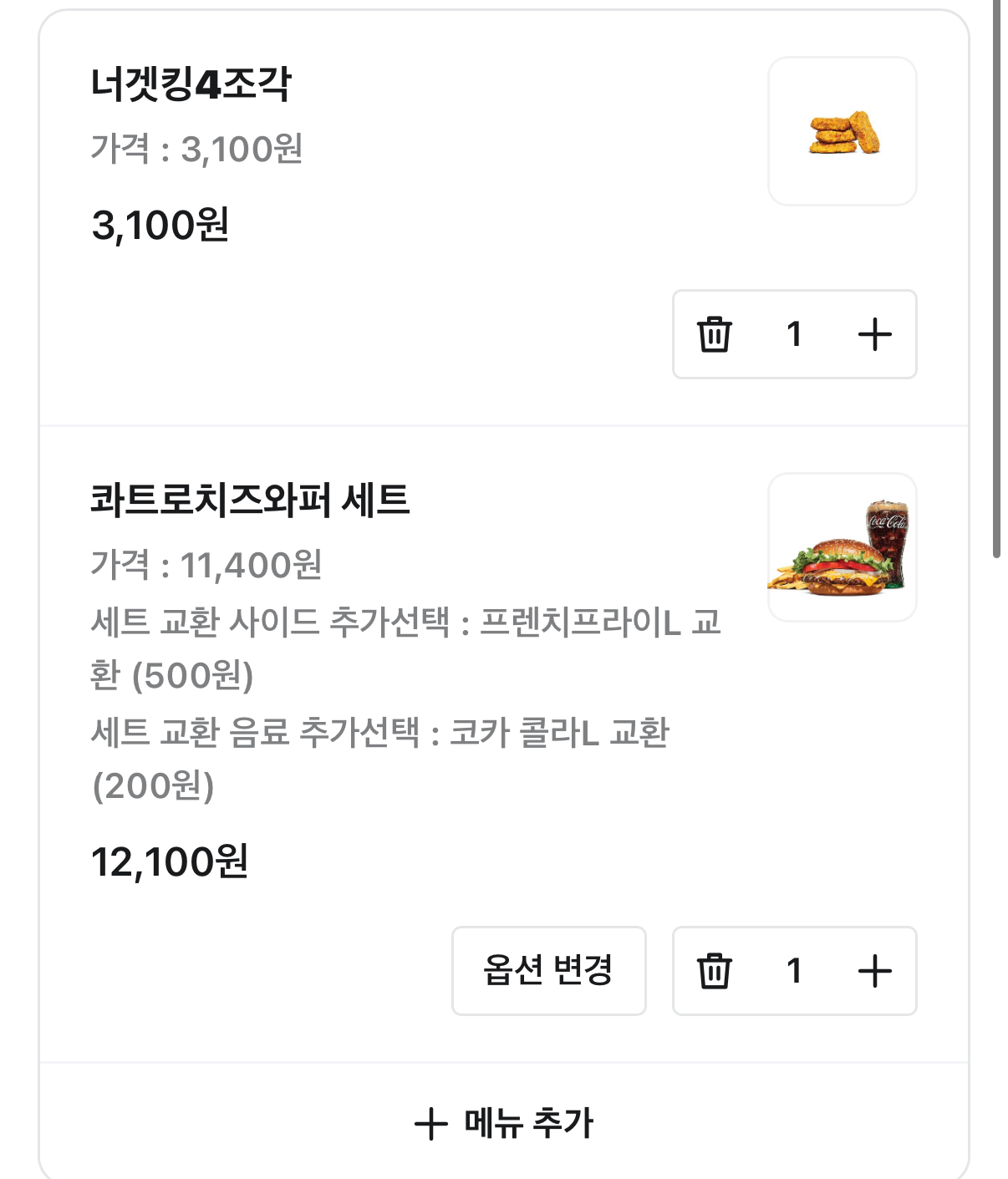Increase 너겟킹4조각 quantity with plus icon
Screen dimensions: 1008x1179
pyautogui.click(x=874, y=335)
